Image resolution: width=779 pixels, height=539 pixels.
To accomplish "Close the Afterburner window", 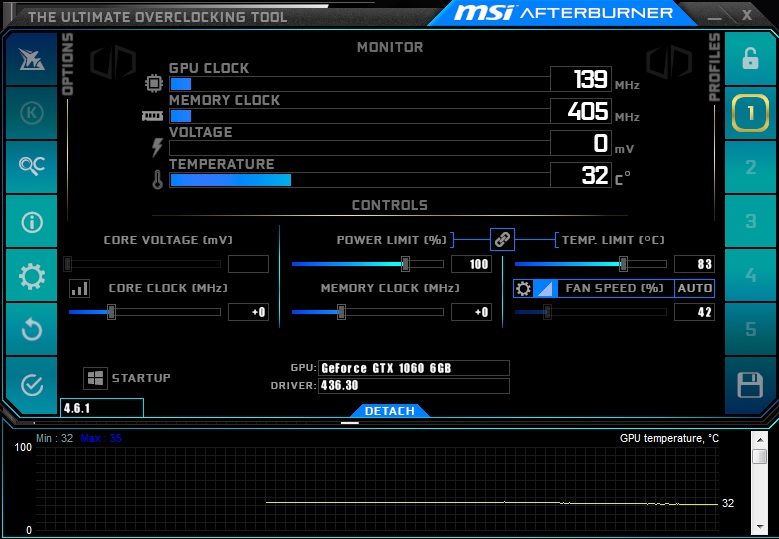I will pos(747,15).
